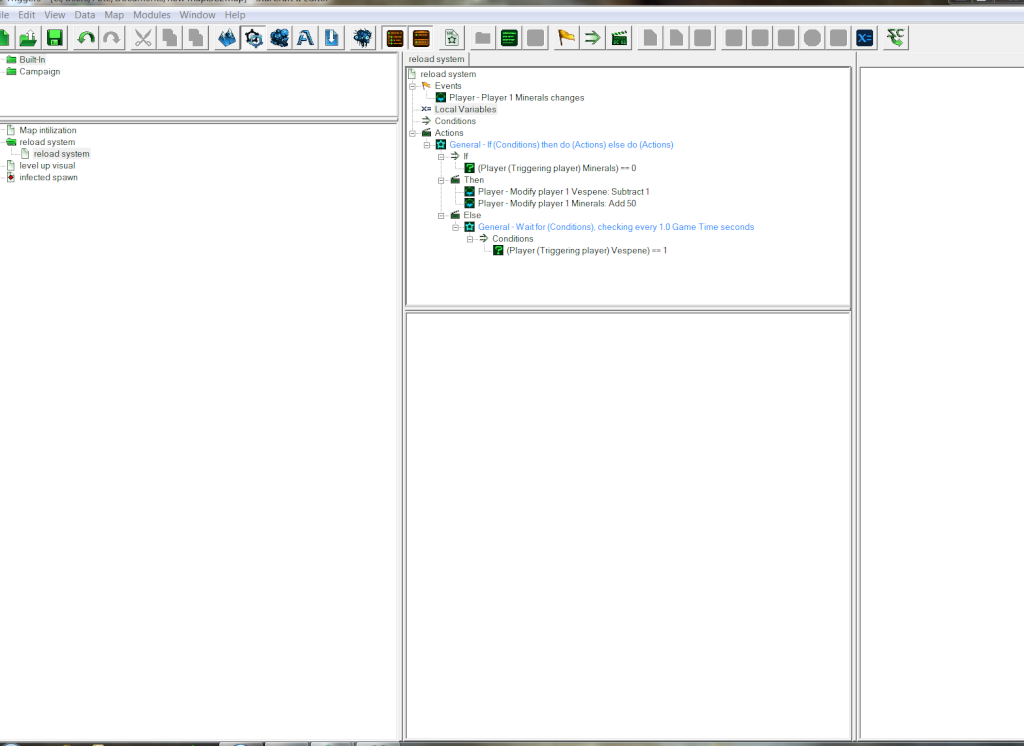The height and width of the screenshot is (746, 1024).
Task: Select the Local Variables node
Action: [466, 109]
